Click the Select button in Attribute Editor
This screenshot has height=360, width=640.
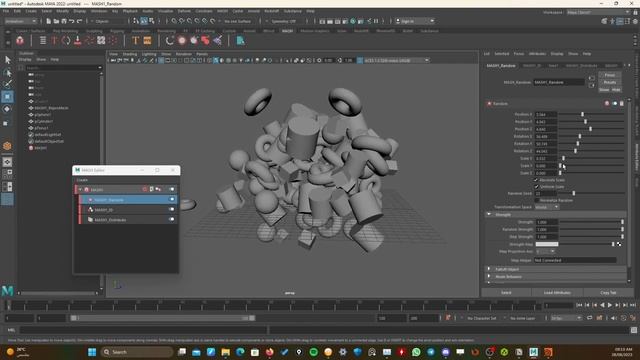[506, 293]
